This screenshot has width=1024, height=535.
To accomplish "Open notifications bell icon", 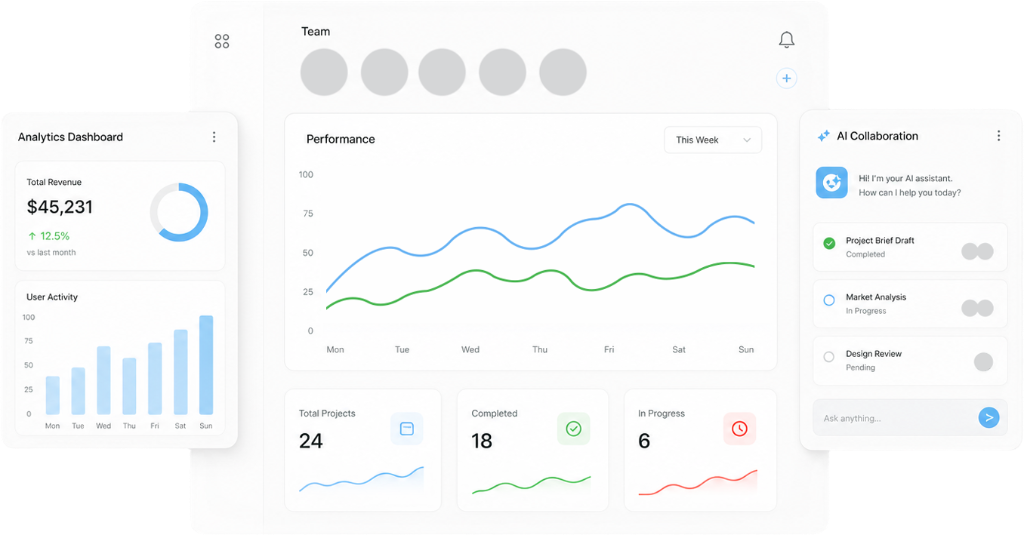I will (x=786, y=40).
